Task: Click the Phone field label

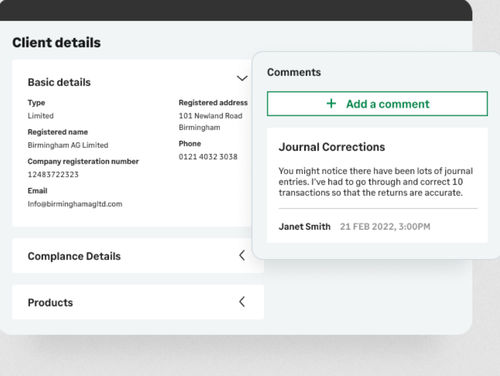Action: 190,144
